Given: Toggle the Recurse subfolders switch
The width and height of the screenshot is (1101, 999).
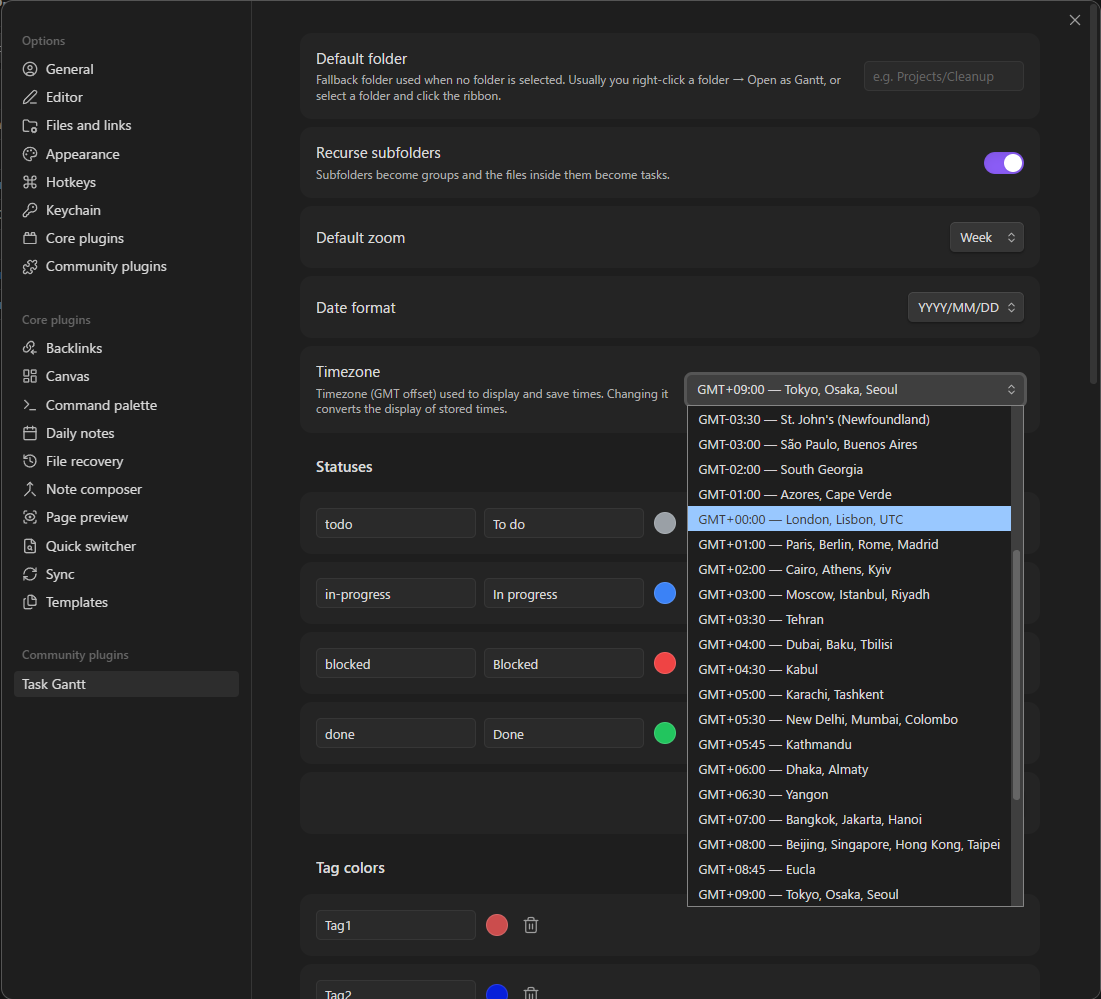Looking at the screenshot, I should click(x=1003, y=163).
